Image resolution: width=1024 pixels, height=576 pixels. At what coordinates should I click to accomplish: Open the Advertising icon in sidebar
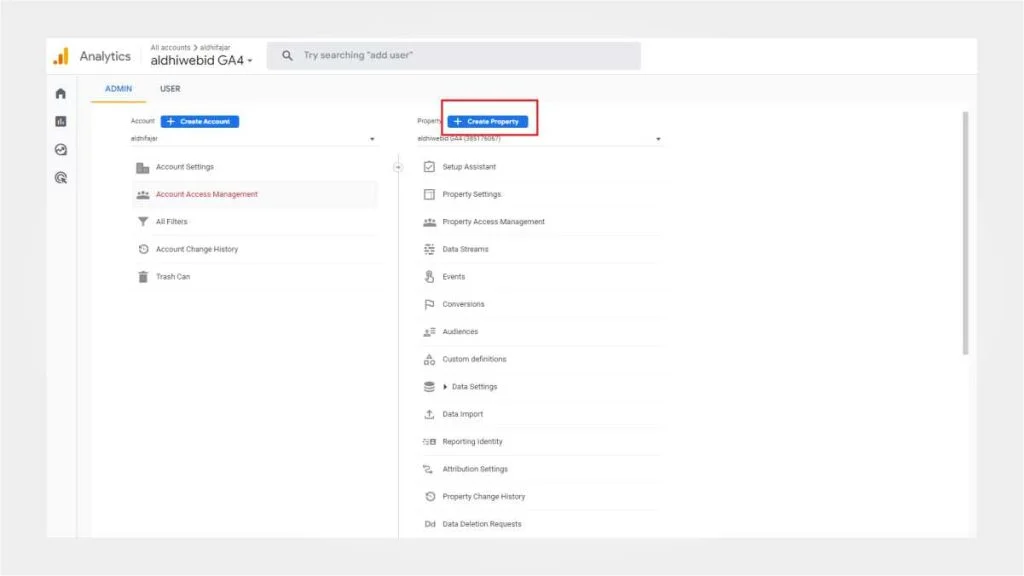coord(61,178)
